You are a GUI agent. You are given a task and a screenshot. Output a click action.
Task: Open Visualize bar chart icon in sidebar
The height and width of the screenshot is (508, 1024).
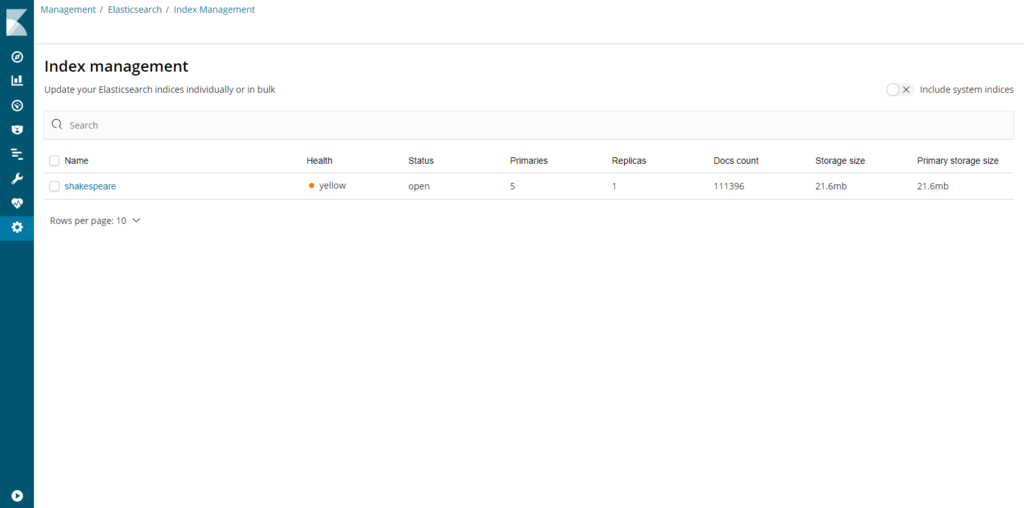click(x=18, y=81)
